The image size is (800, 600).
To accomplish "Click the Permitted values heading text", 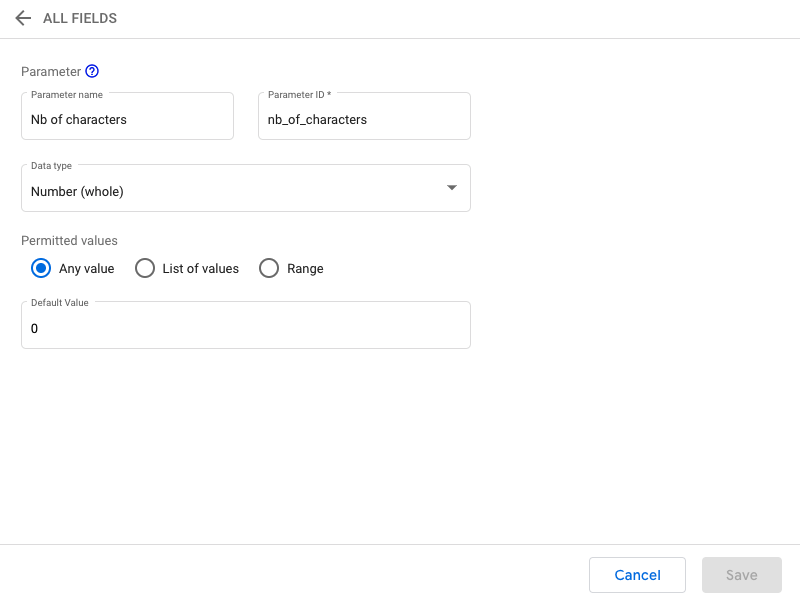I will pyautogui.click(x=69, y=241).
